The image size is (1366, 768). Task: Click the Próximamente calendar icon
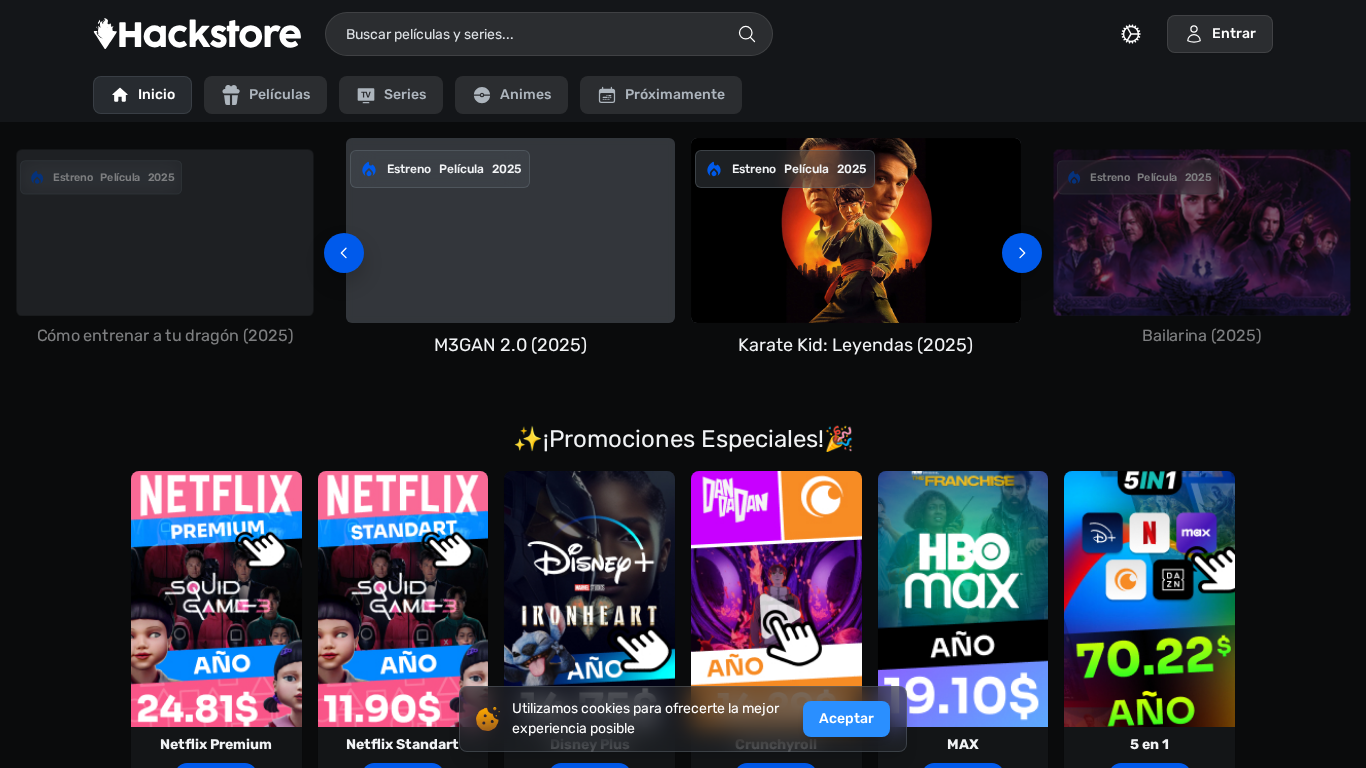pyautogui.click(x=607, y=95)
